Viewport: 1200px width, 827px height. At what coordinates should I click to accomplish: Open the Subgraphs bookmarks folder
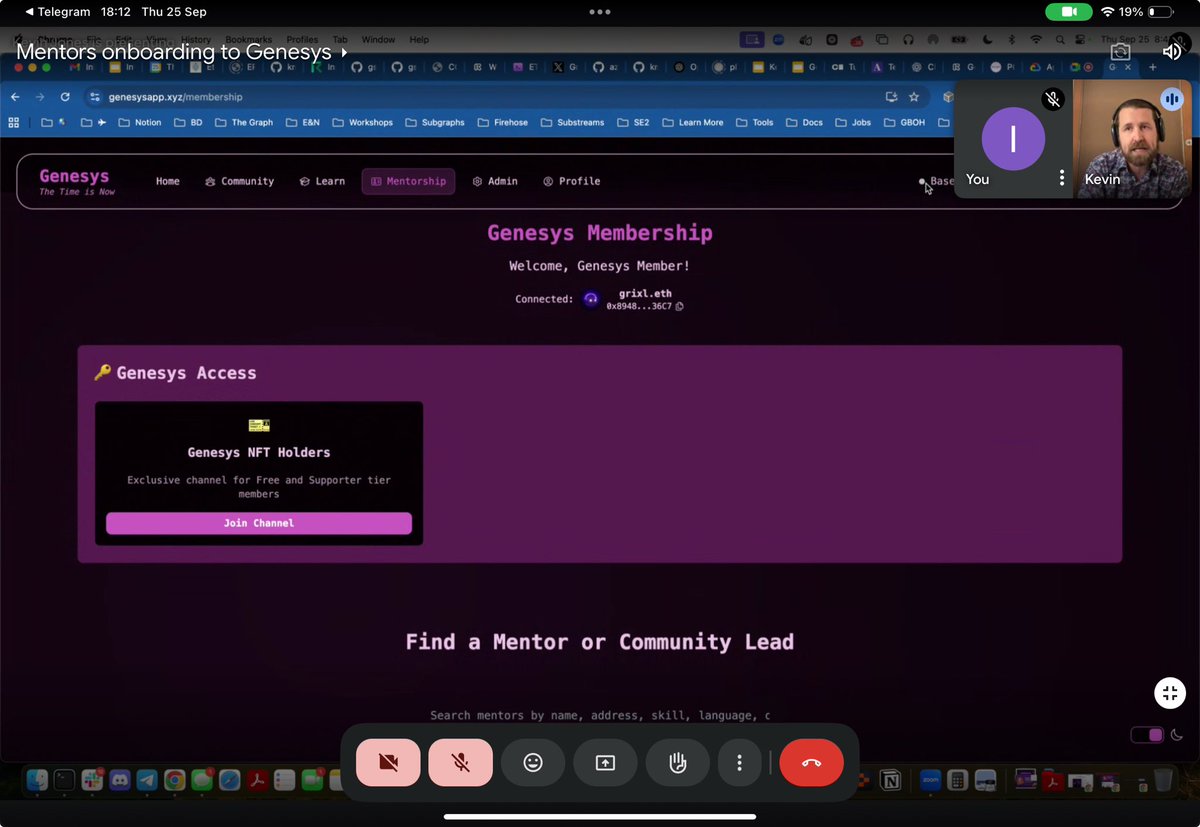point(434,122)
